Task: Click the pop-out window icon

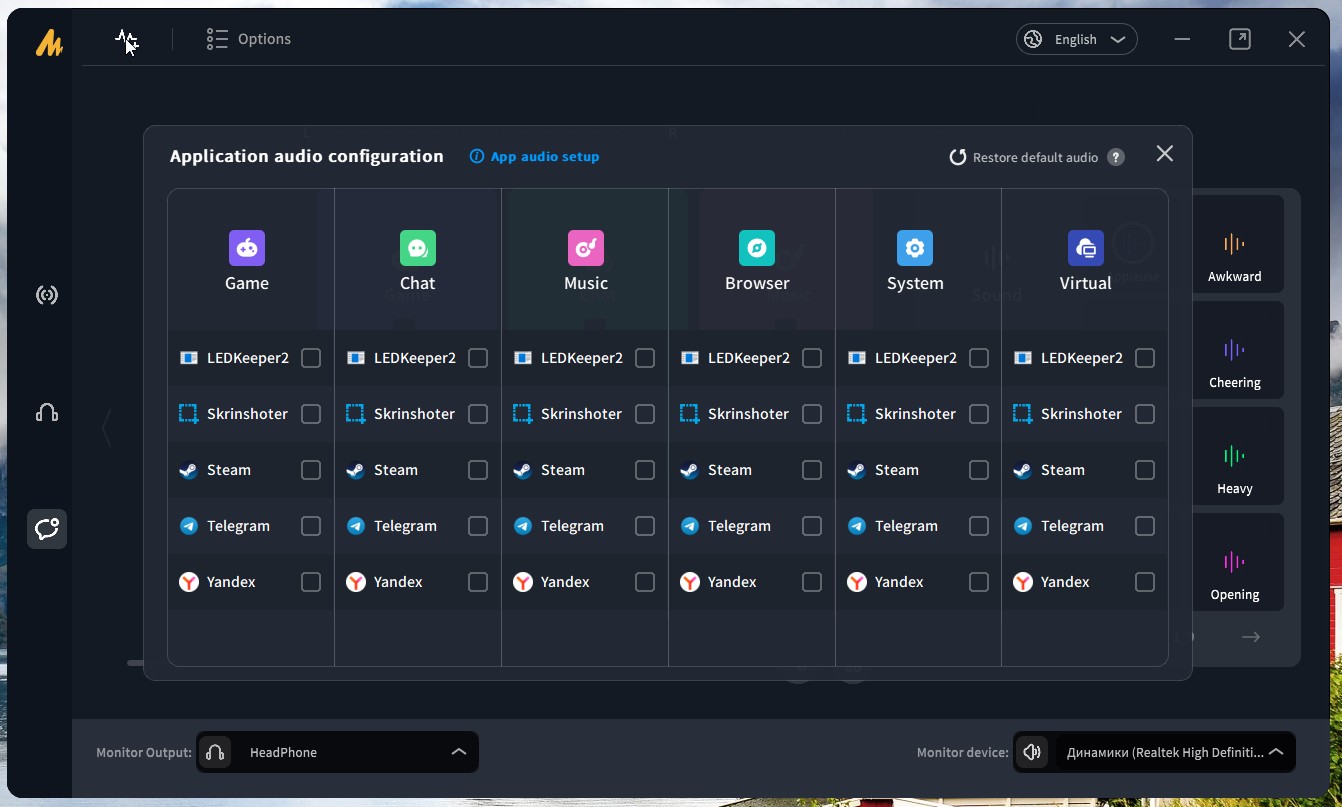Action: [x=1240, y=39]
